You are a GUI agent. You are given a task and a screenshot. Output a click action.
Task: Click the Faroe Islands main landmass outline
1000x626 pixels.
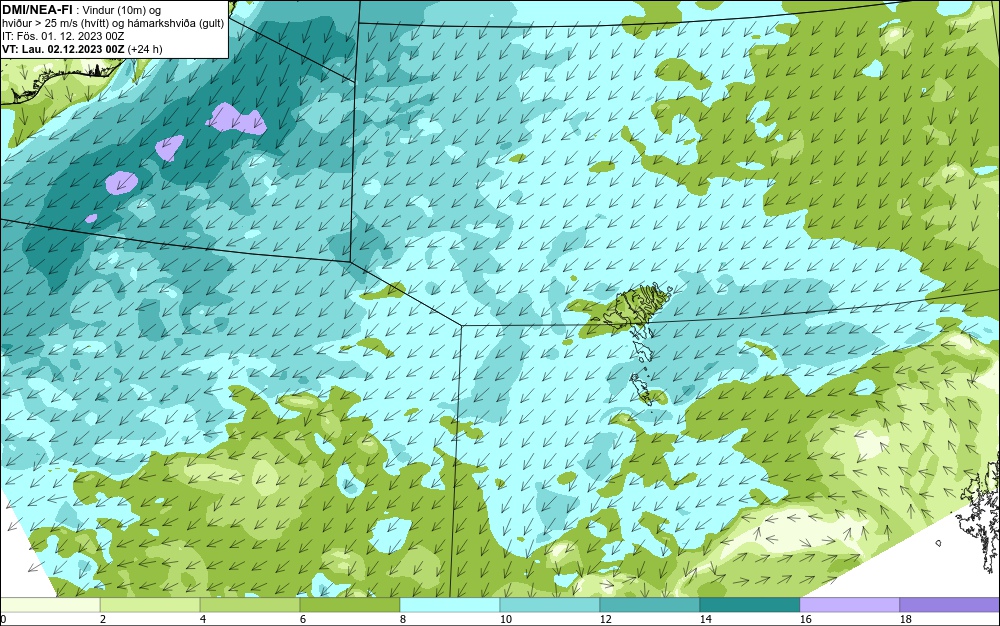tap(638, 308)
